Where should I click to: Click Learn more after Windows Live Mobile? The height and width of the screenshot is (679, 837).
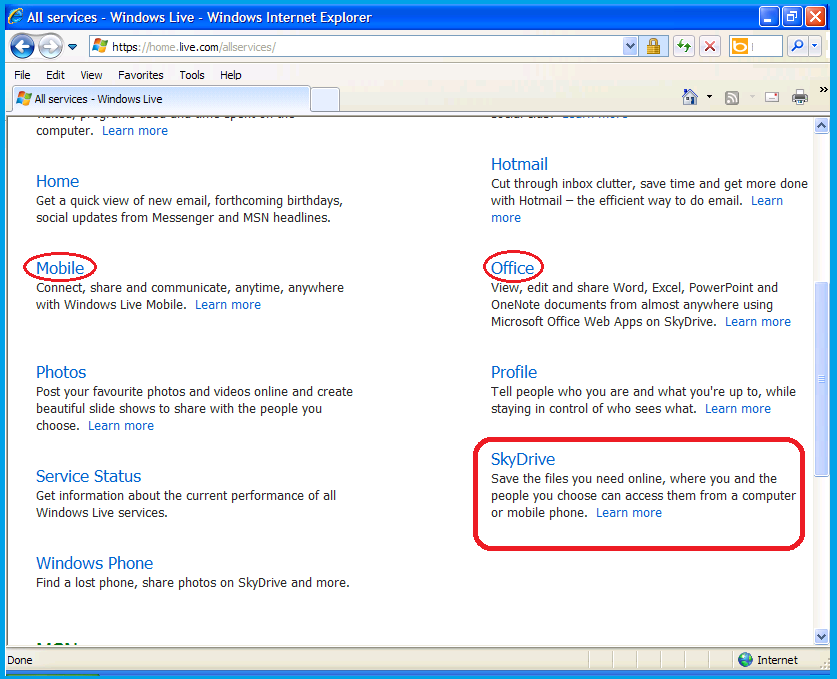point(228,305)
